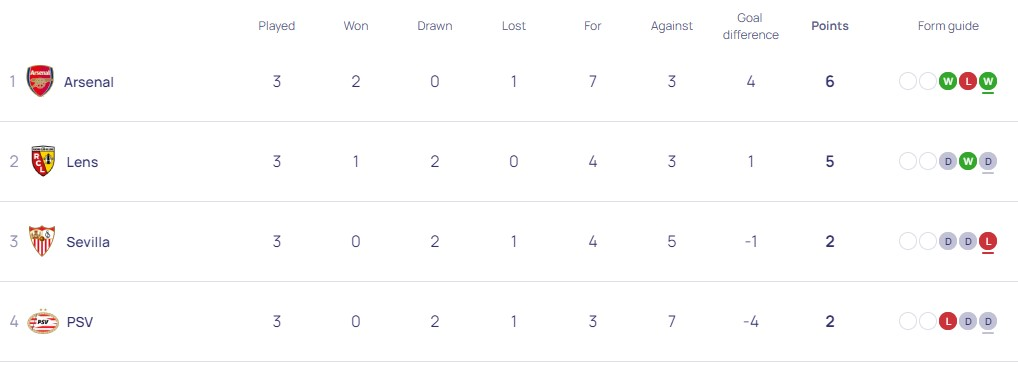Screen dimensions: 1018x368
Task: Sort by Goal difference column header
Action: 751,26
